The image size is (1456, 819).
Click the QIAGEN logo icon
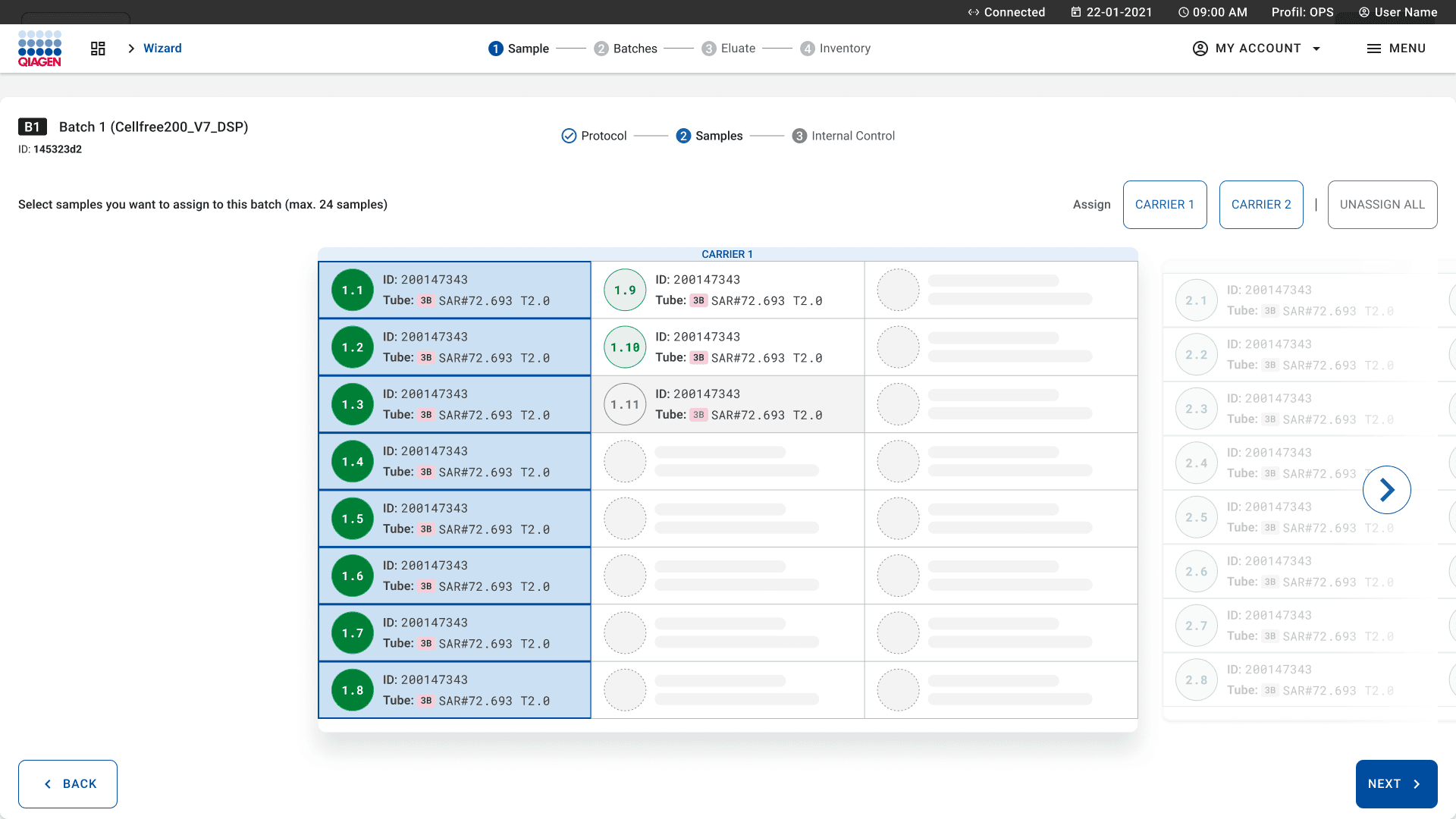39,49
